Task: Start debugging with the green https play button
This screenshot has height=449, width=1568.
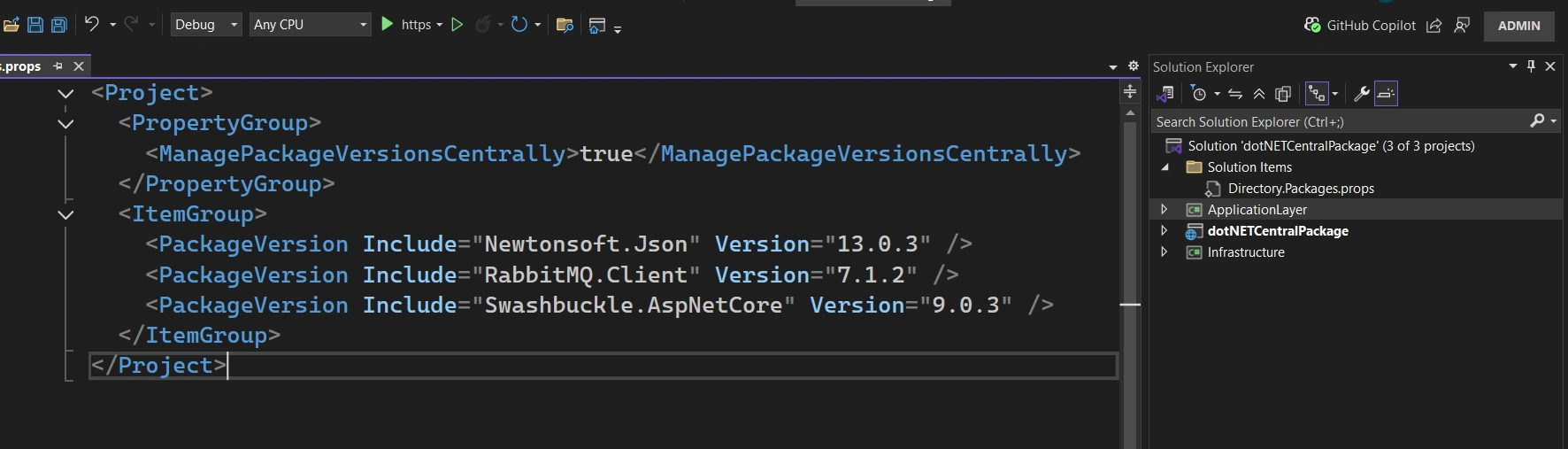Action: click(x=387, y=24)
